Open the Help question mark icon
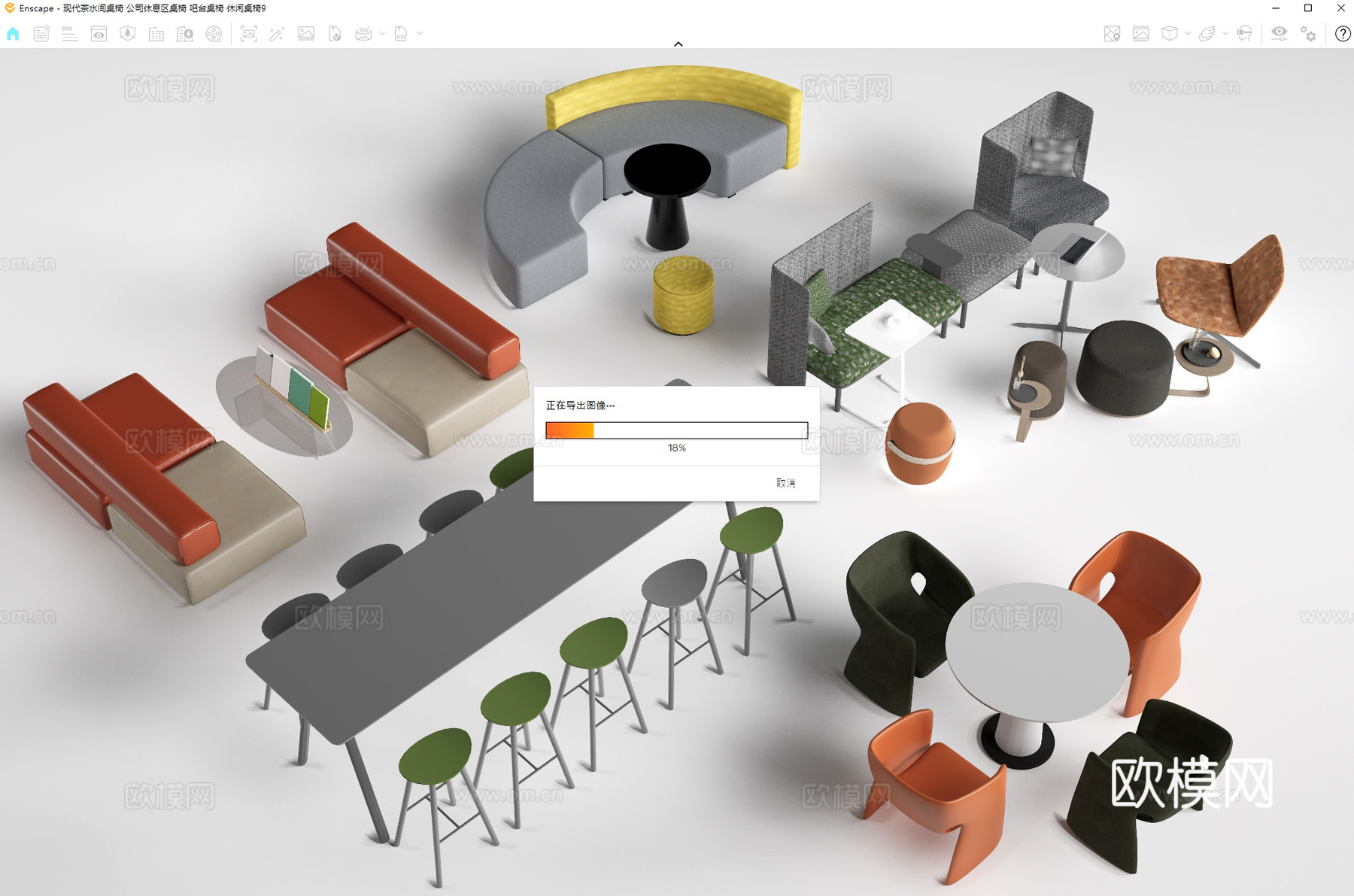 click(1342, 34)
